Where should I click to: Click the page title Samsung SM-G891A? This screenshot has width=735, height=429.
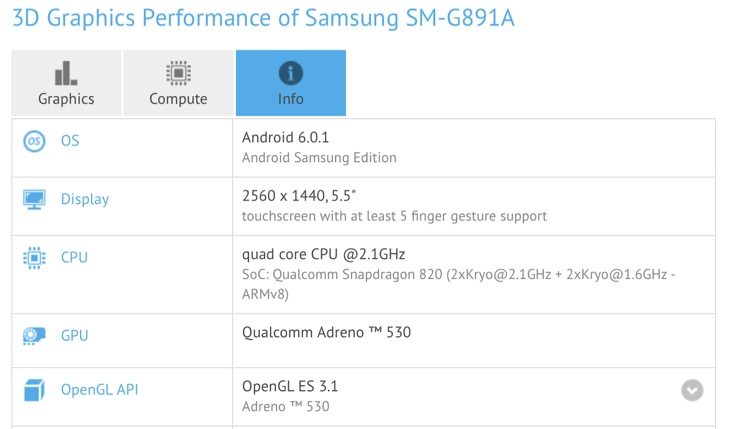(410, 18)
